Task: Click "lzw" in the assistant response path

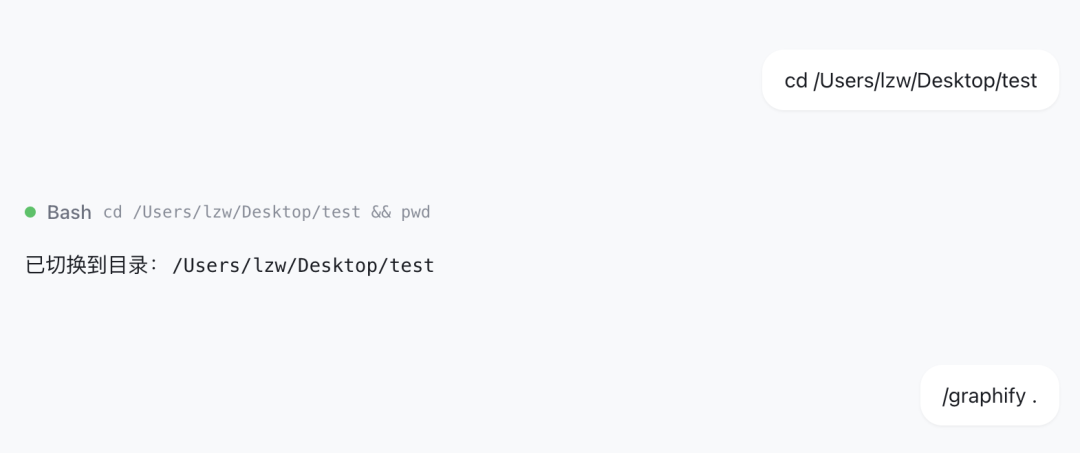Action: click(269, 266)
